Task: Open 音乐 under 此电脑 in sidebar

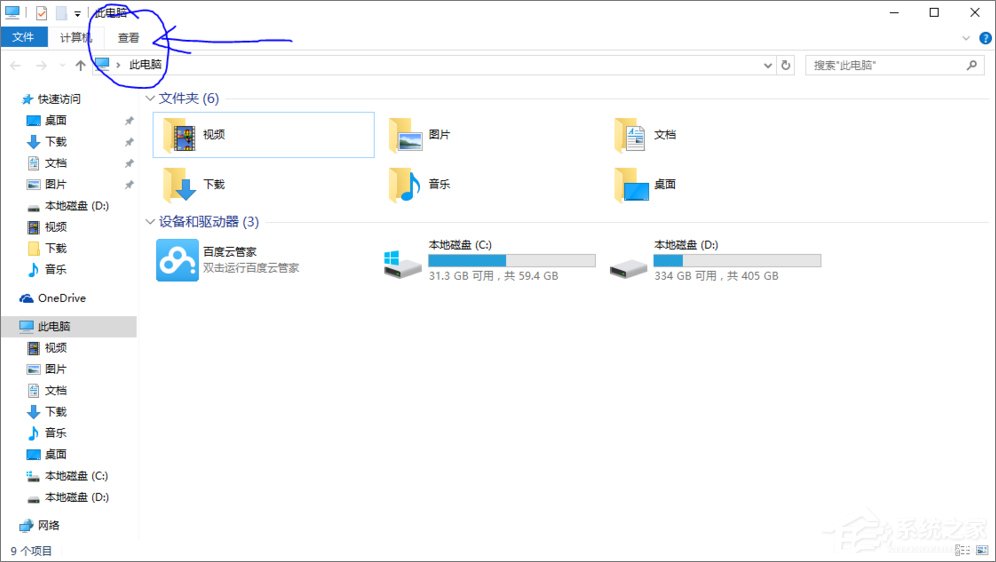Action: [55, 433]
